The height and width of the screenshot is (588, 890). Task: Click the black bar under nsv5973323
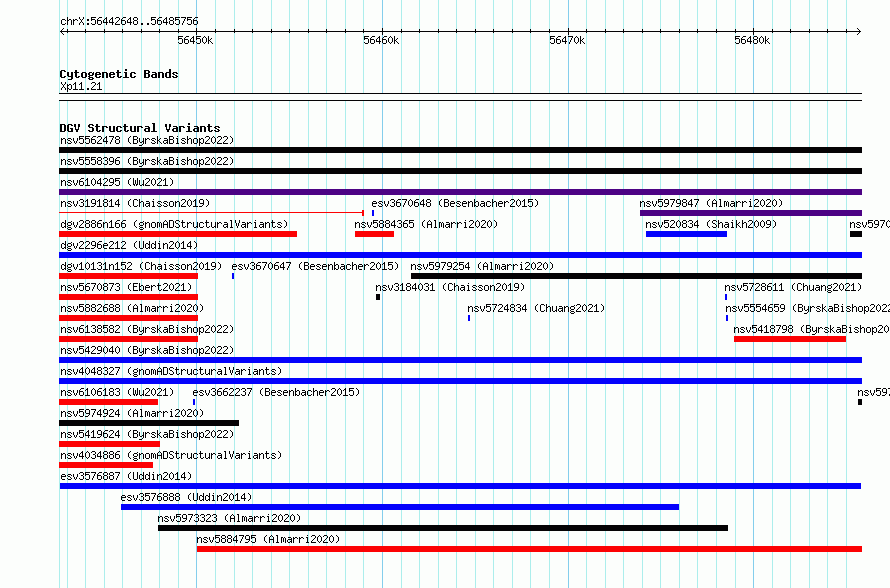pos(443,528)
